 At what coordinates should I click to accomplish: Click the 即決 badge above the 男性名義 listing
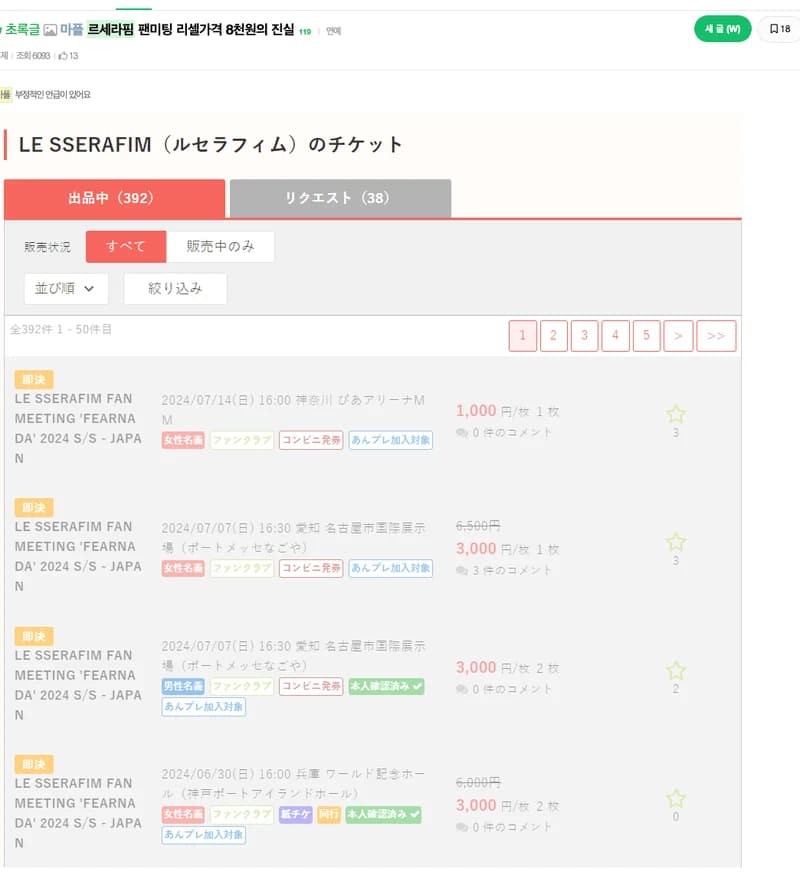click(34, 636)
